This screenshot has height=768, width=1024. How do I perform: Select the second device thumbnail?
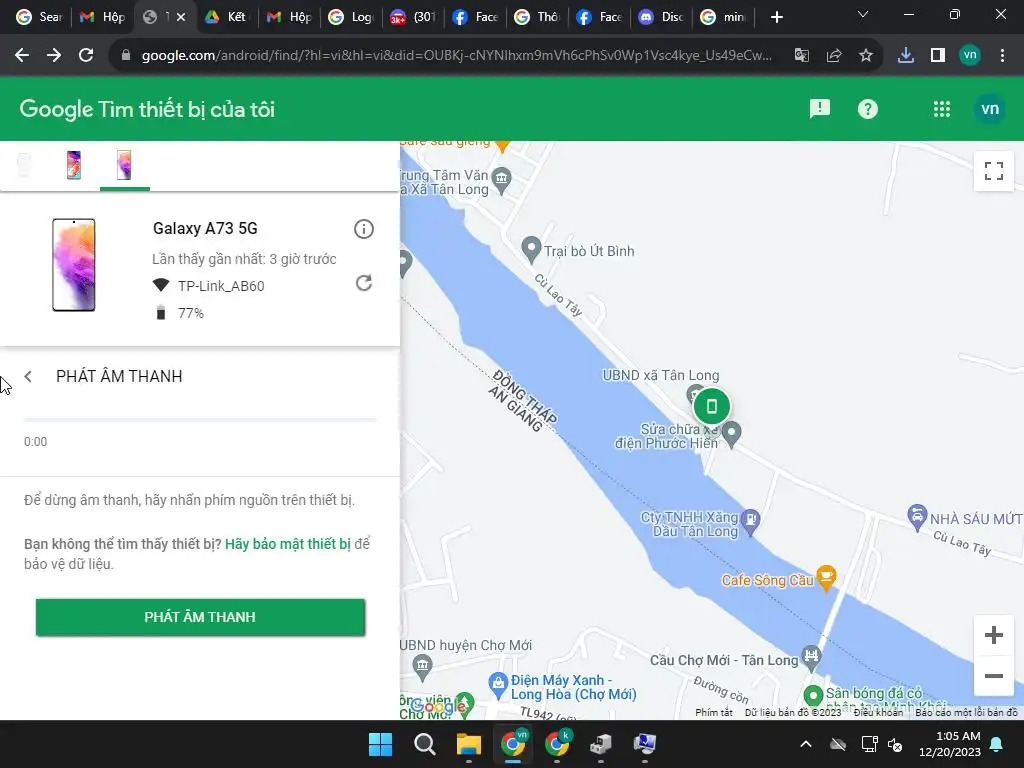(74, 165)
